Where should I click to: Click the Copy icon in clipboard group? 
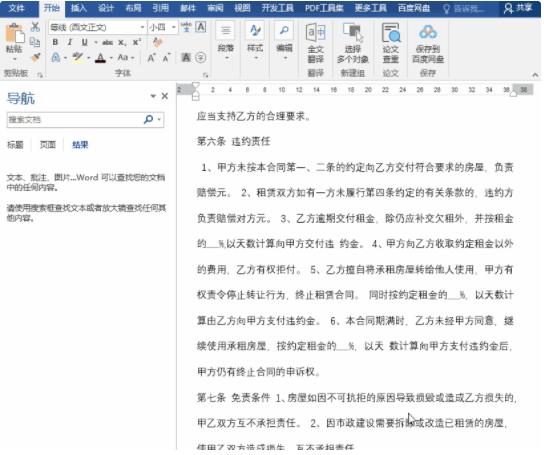(x=35, y=42)
